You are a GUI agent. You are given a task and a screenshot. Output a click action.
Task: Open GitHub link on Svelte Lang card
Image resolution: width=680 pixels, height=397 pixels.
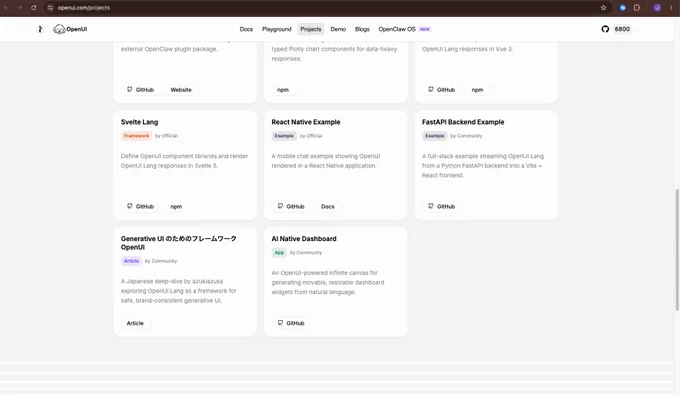(140, 207)
